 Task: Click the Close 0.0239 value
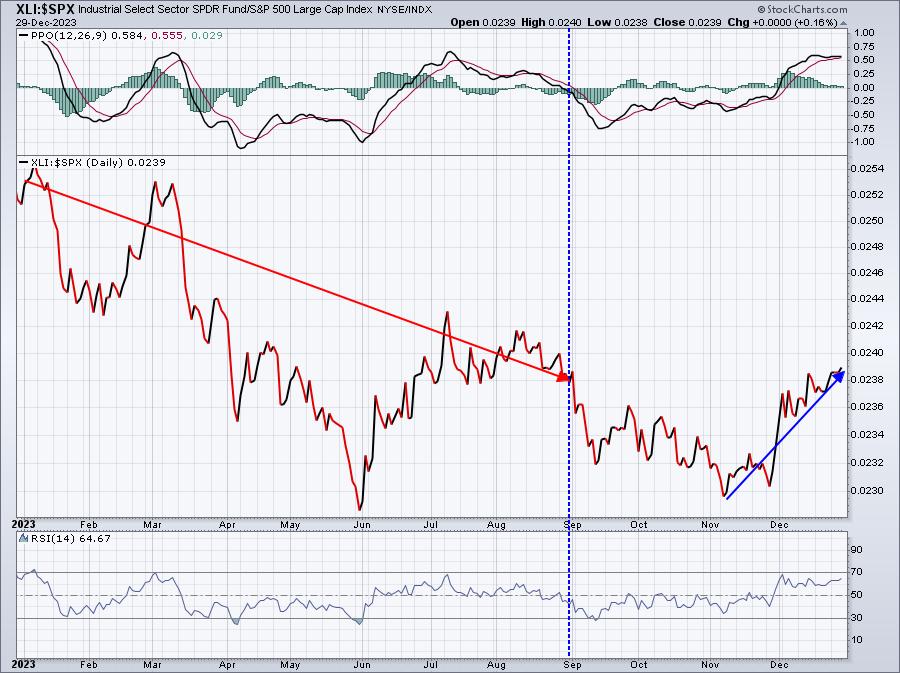pos(687,22)
